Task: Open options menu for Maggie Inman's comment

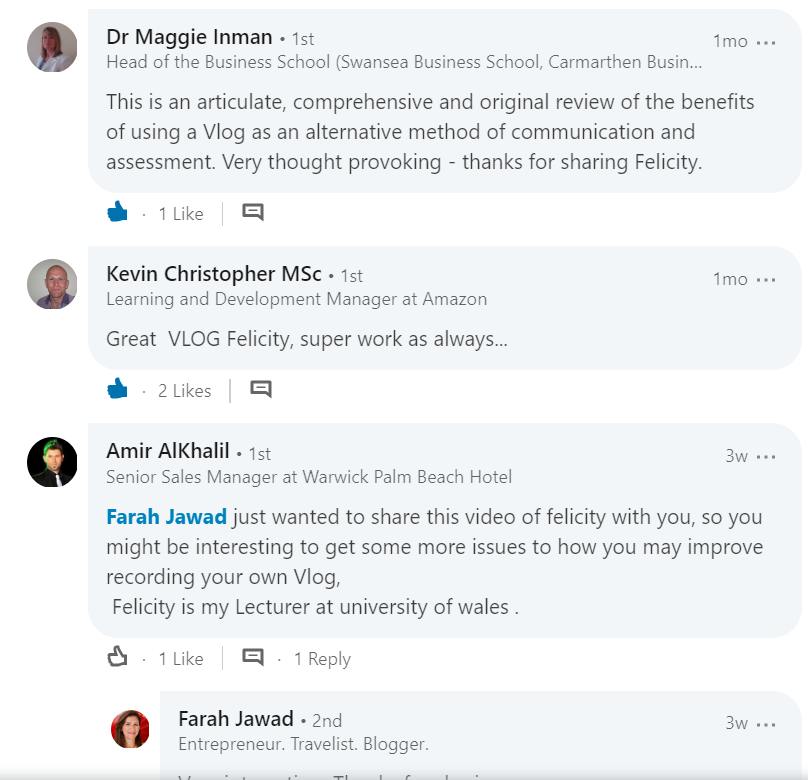Action: click(766, 42)
